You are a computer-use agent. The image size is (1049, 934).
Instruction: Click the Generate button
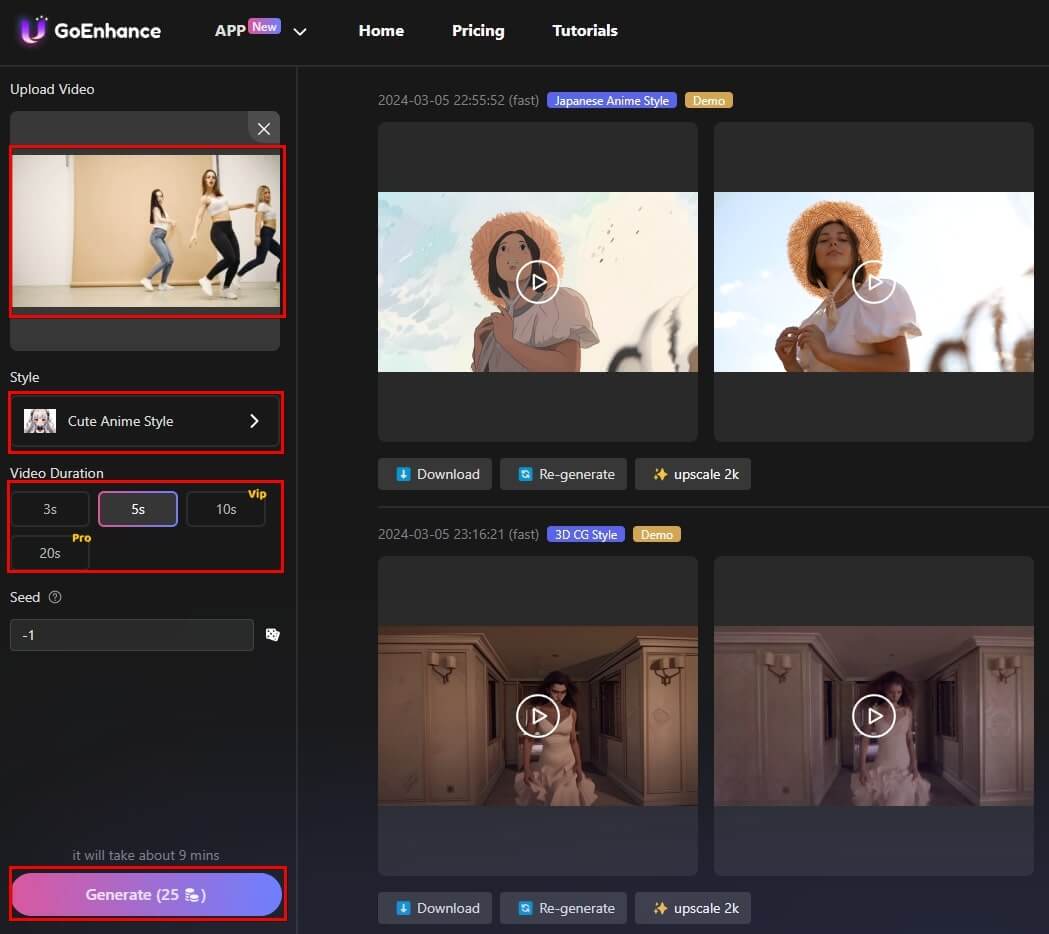coord(147,895)
